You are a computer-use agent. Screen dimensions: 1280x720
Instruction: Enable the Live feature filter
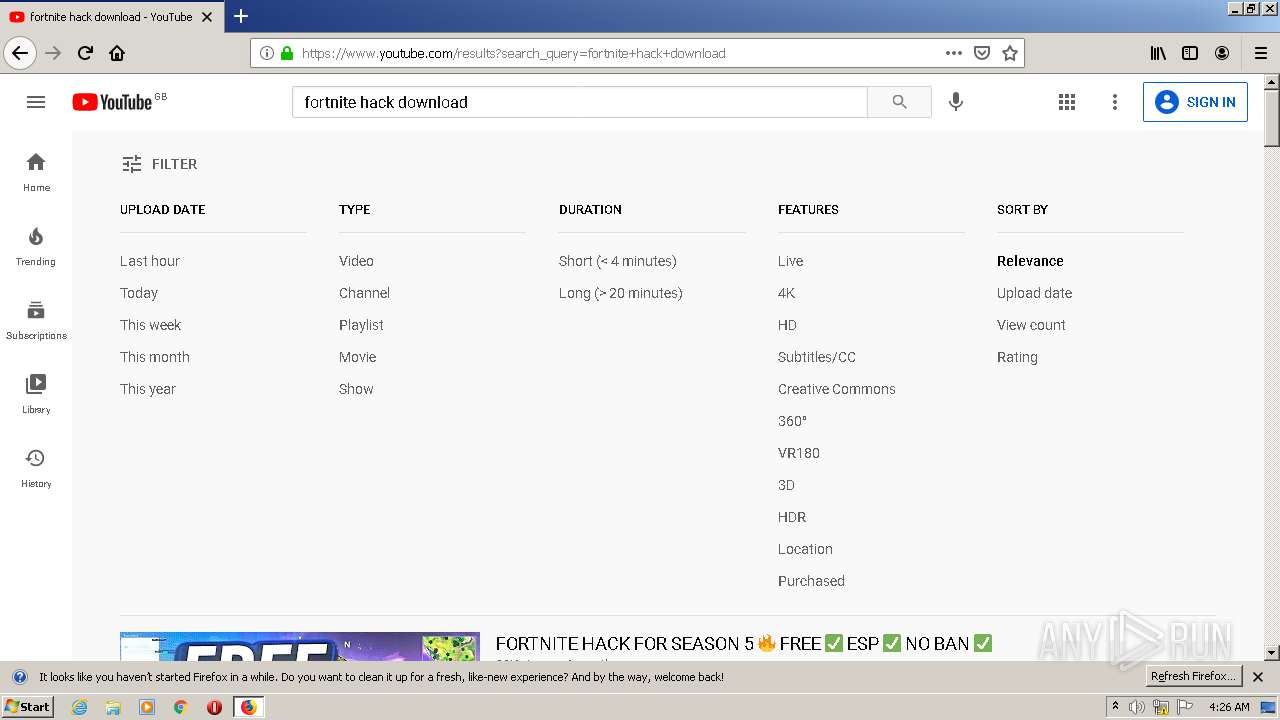pyautogui.click(x=790, y=261)
